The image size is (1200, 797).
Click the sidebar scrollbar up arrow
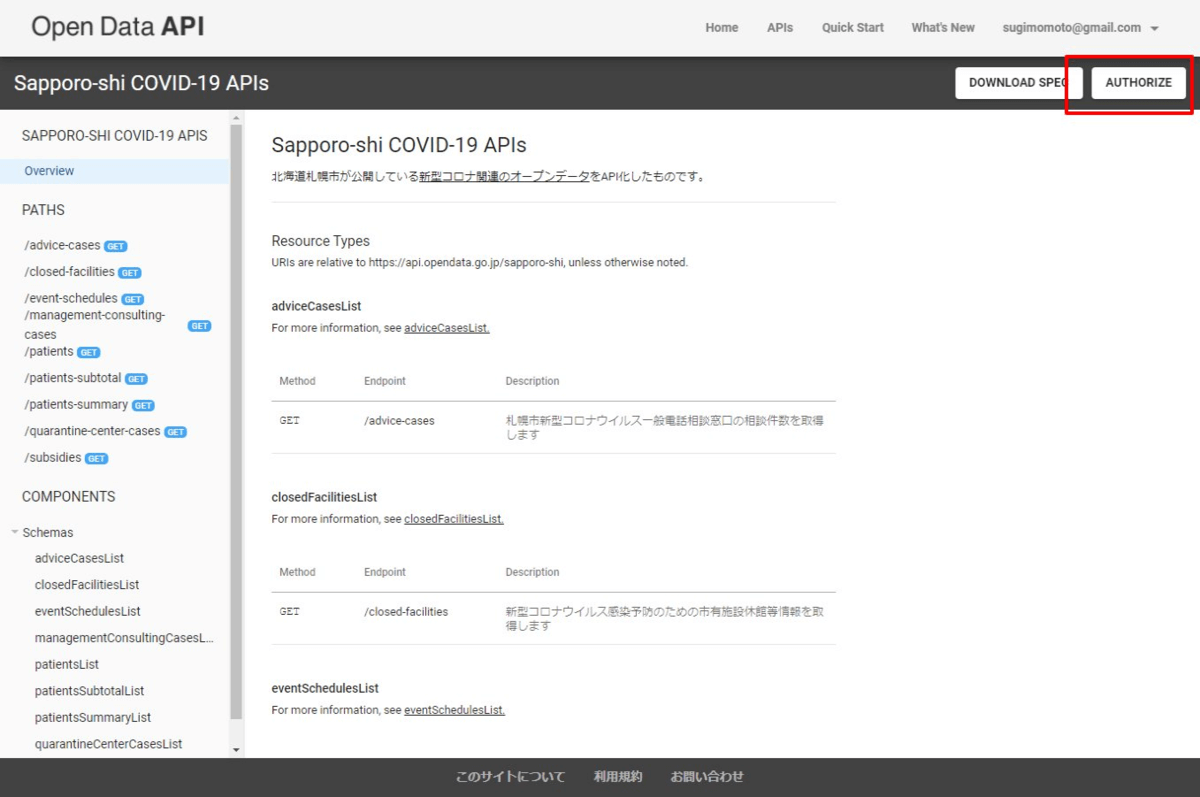tap(237, 118)
